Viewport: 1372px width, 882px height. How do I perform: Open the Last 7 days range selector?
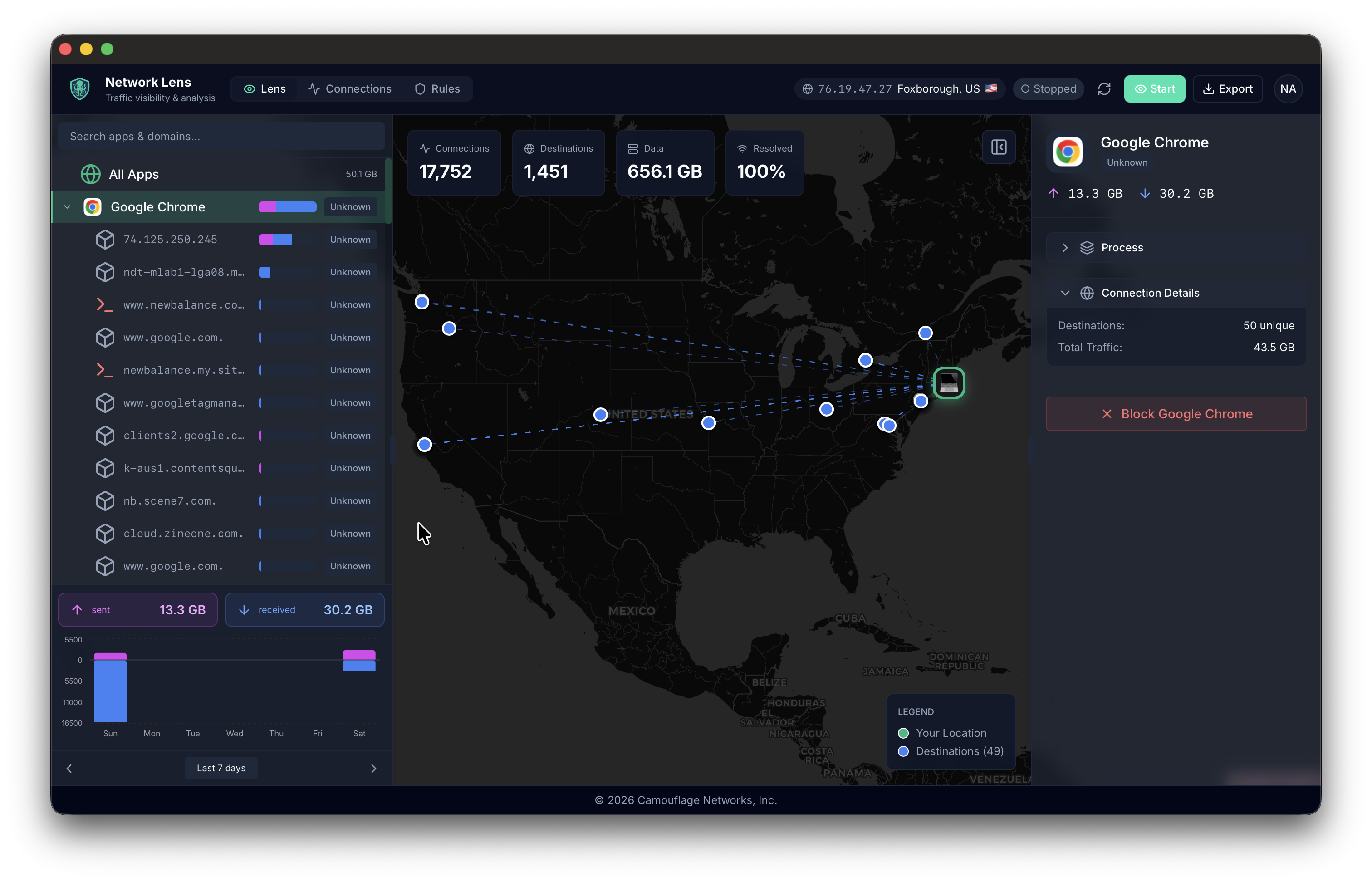(x=221, y=768)
